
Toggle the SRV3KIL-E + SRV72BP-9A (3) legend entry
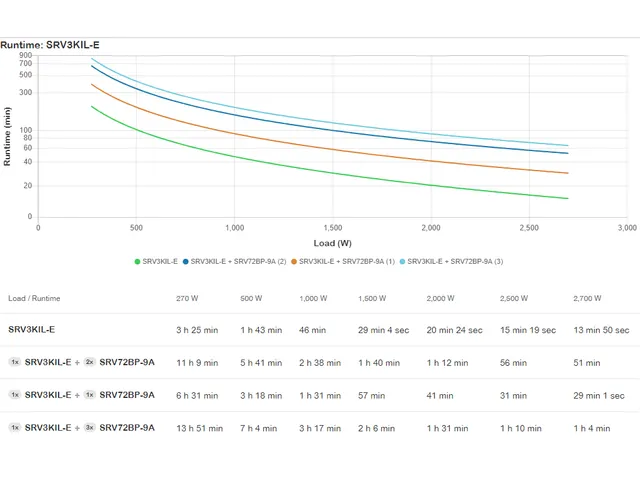tap(451, 262)
